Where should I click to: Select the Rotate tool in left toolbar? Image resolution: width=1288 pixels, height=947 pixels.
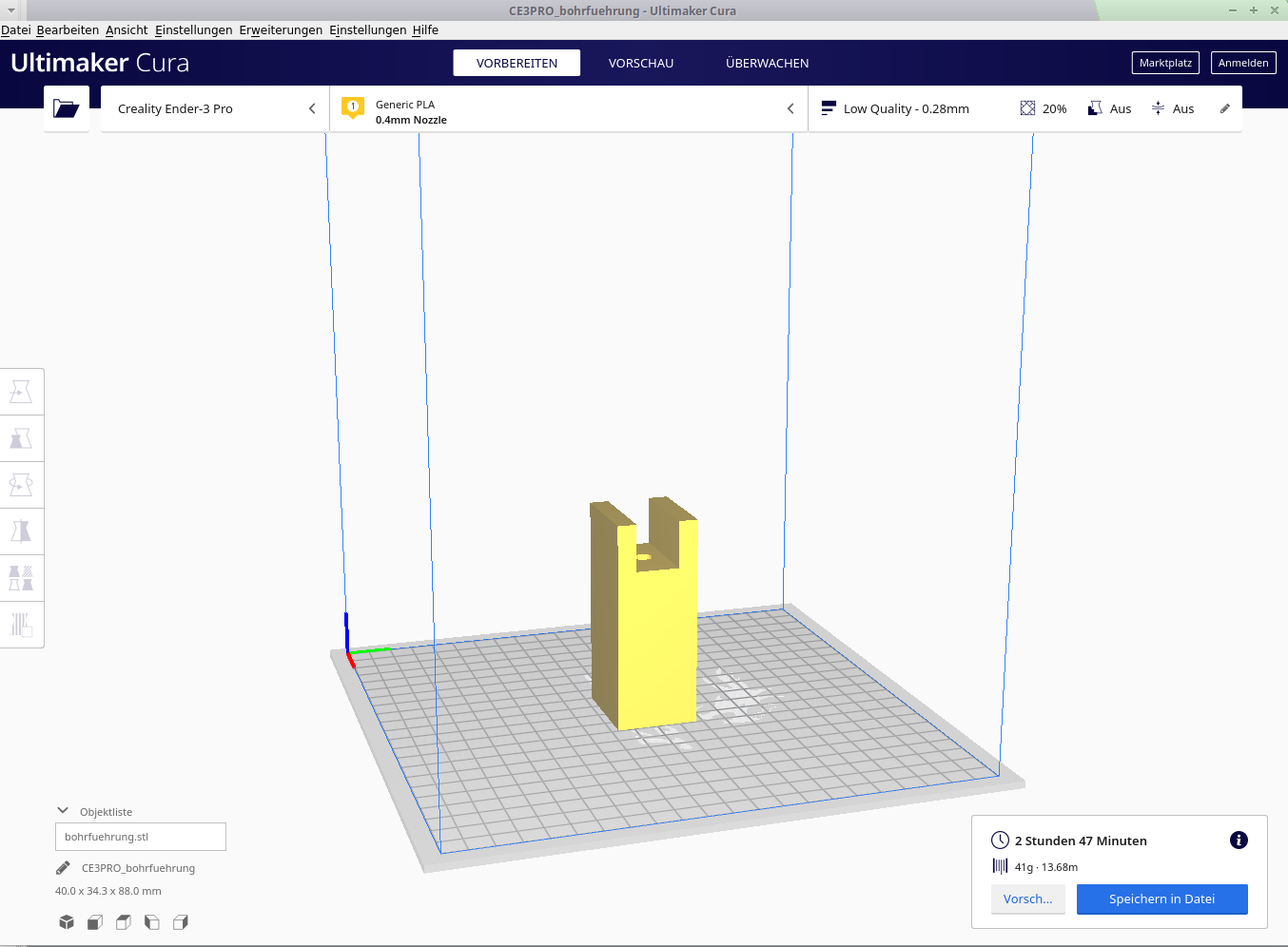click(x=21, y=485)
